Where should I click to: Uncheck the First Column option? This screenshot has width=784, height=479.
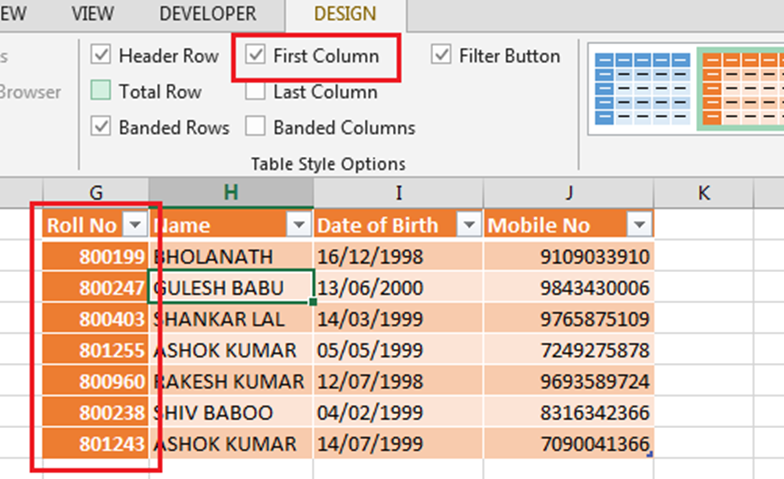tap(257, 56)
